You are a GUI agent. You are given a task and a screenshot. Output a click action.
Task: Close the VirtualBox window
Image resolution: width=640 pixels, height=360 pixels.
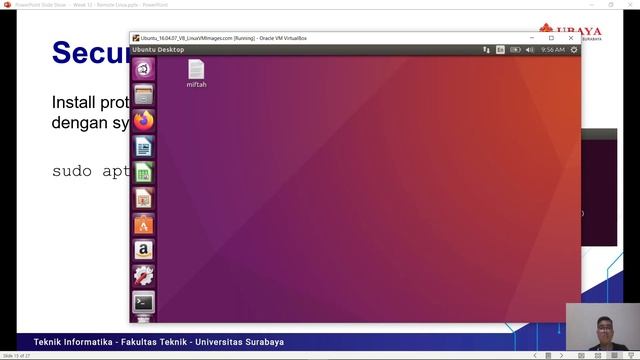[571, 38]
